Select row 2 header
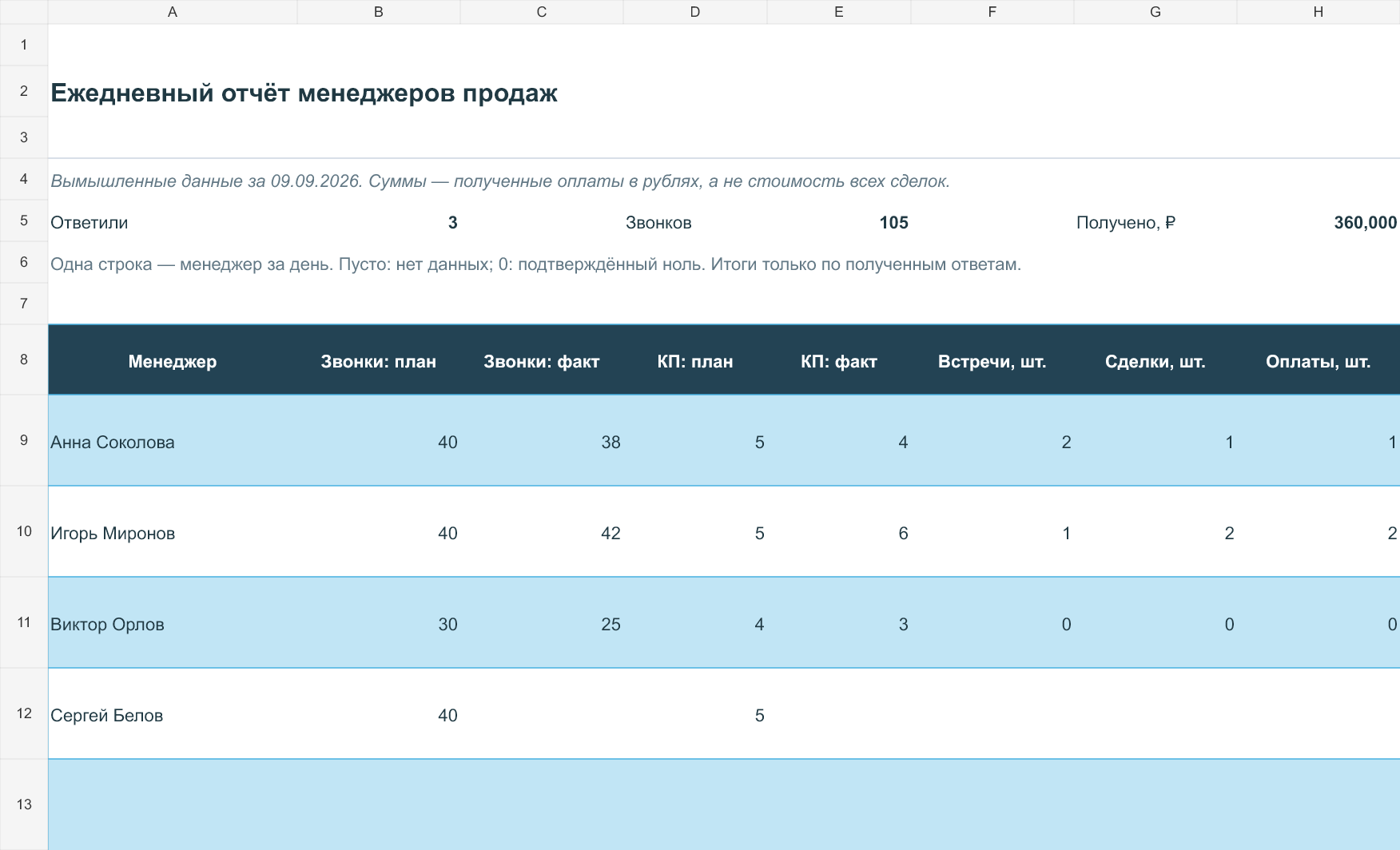 [x=24, y=91]
